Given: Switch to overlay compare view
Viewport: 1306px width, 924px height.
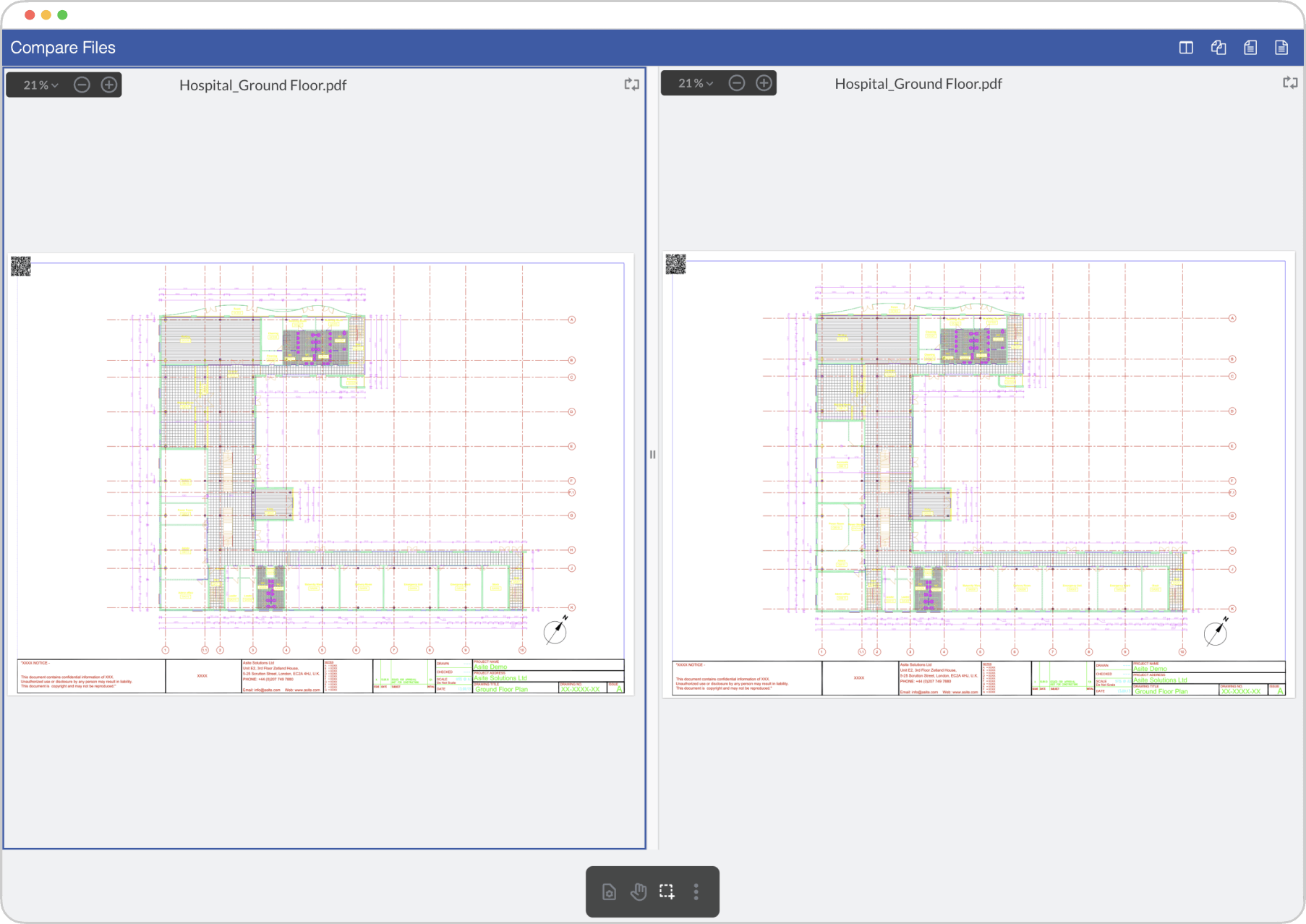Looking at the screenshot, I should pos(1218,48).
